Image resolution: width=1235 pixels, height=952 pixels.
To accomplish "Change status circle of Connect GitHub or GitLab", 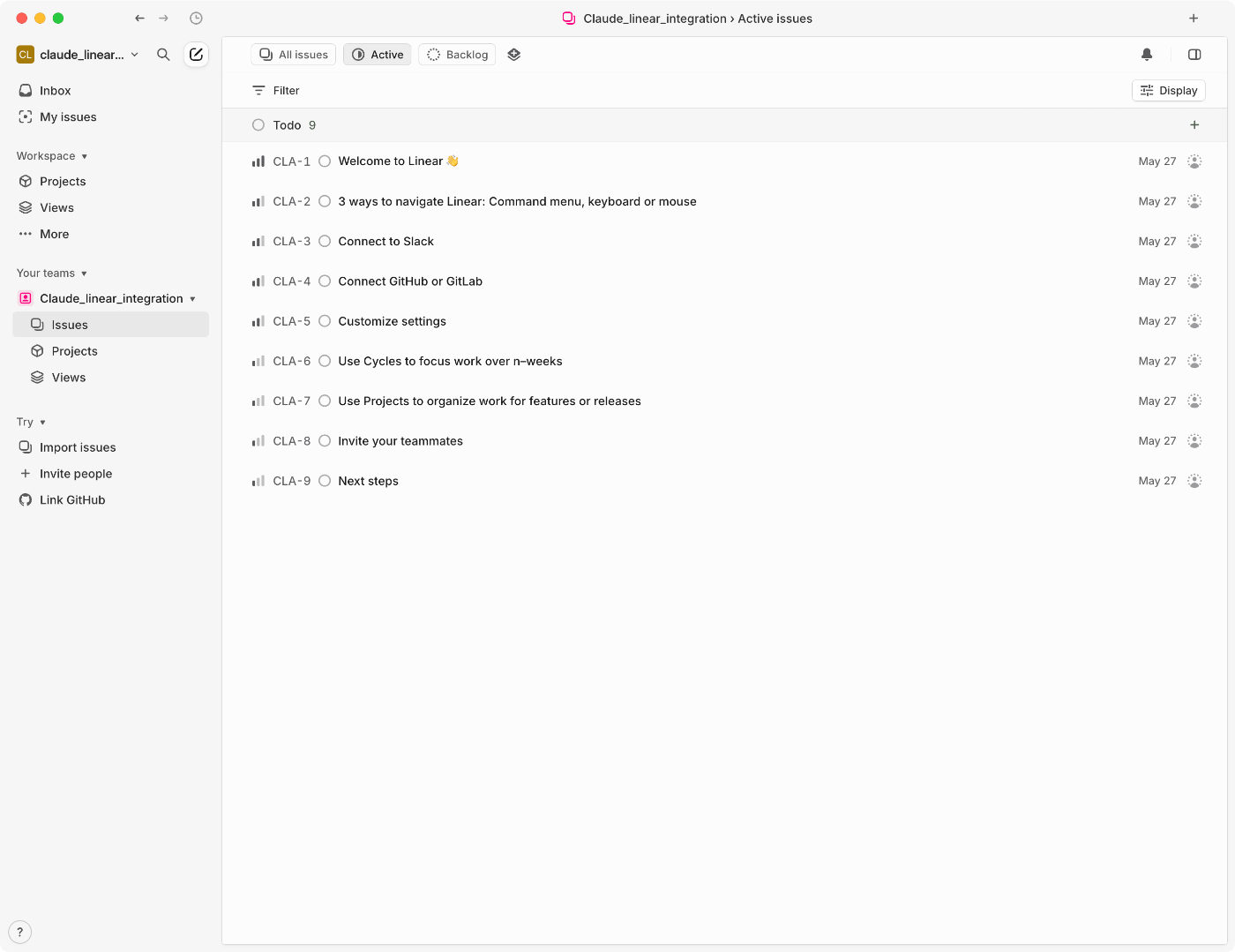I will click(x=325, y=281).
